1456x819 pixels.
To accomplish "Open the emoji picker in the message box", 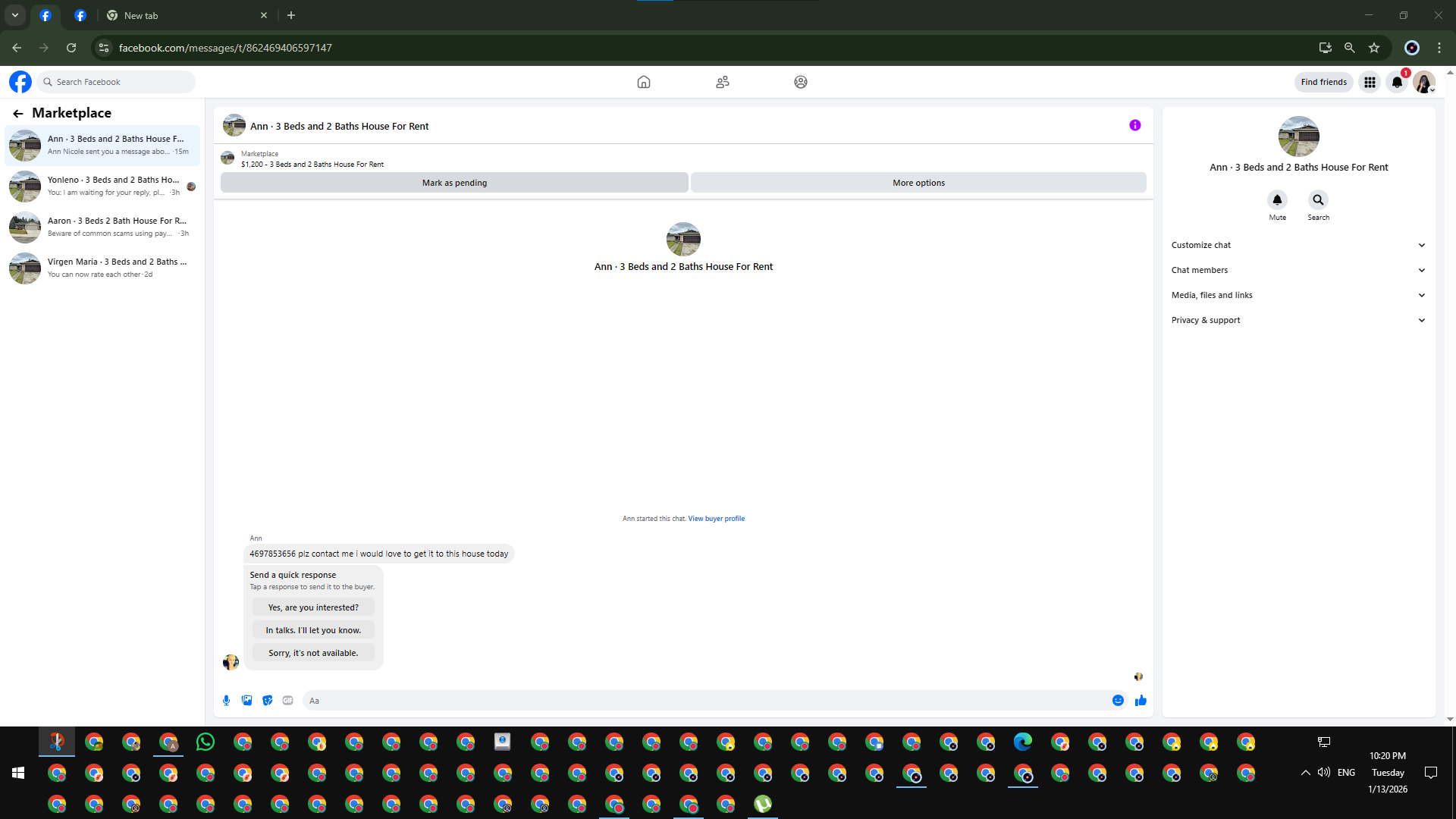I will pos(1118,701).
